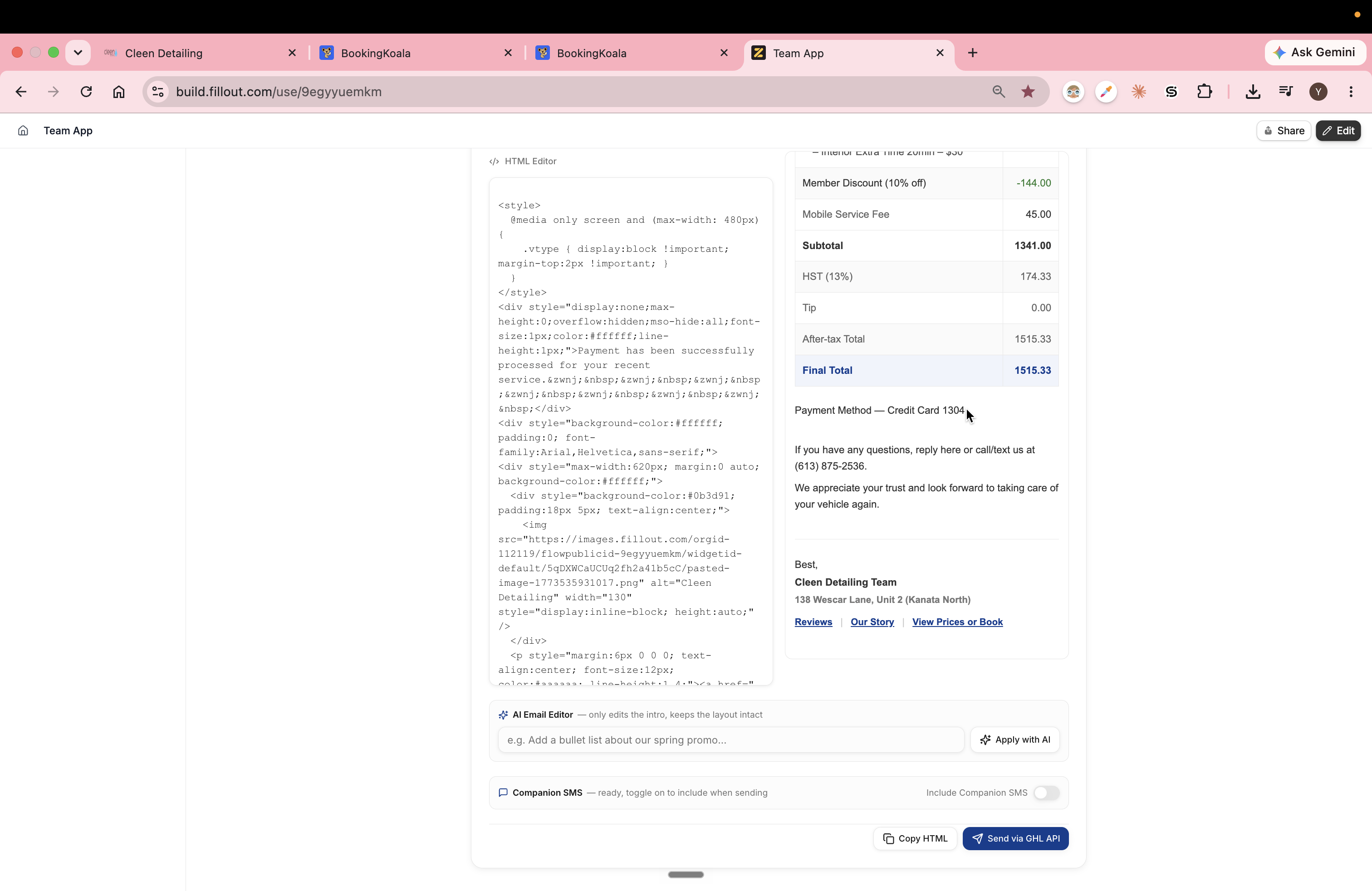Screen dimensions: 1372x891
Task: Close the Cleen Detailing tab
Action: [292, 53]
